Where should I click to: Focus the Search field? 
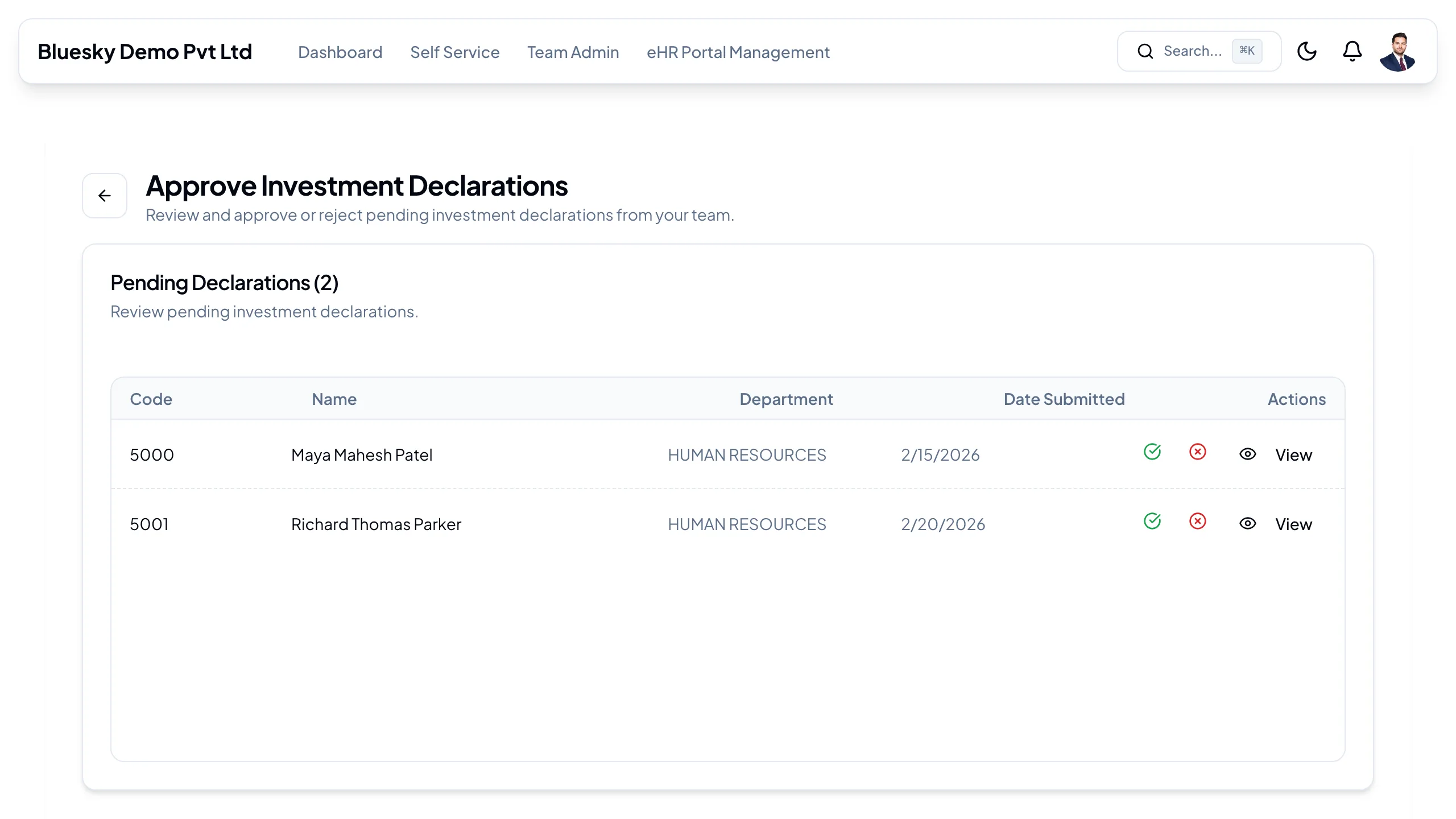tap(1199, 51)
